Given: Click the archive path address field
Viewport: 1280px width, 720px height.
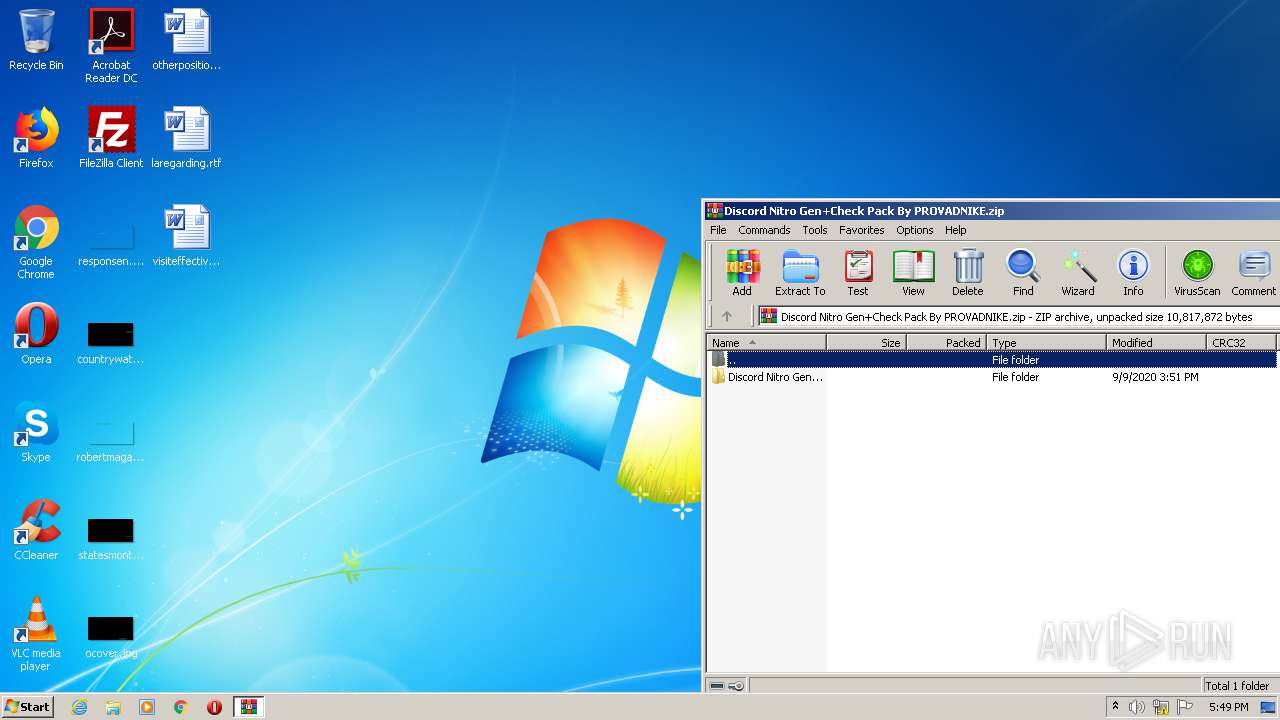Looking at the screenshot, I should pyautogui.click(x=1018, y=316).
